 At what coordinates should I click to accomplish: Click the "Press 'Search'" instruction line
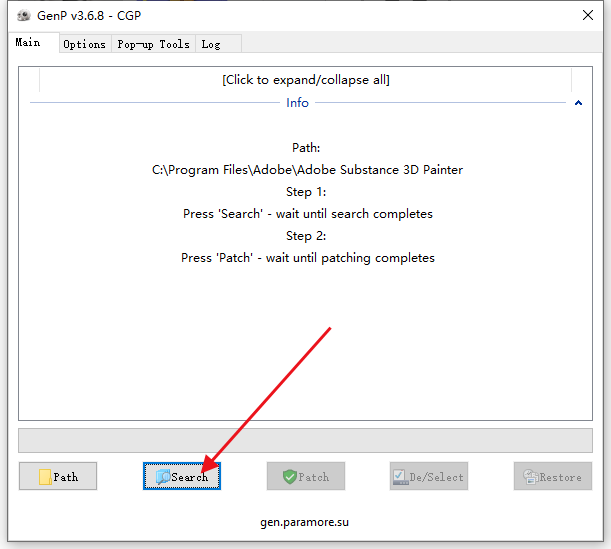pyautogui.click(x=308, y=214)
